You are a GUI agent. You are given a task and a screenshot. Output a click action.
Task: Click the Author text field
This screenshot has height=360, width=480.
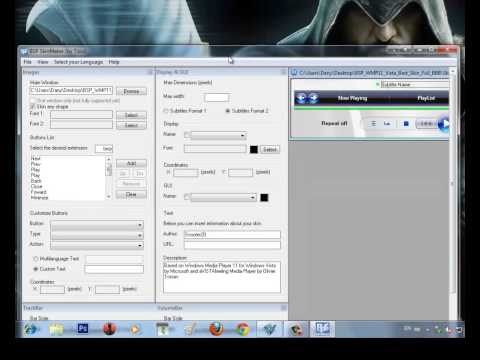[232, 235]
